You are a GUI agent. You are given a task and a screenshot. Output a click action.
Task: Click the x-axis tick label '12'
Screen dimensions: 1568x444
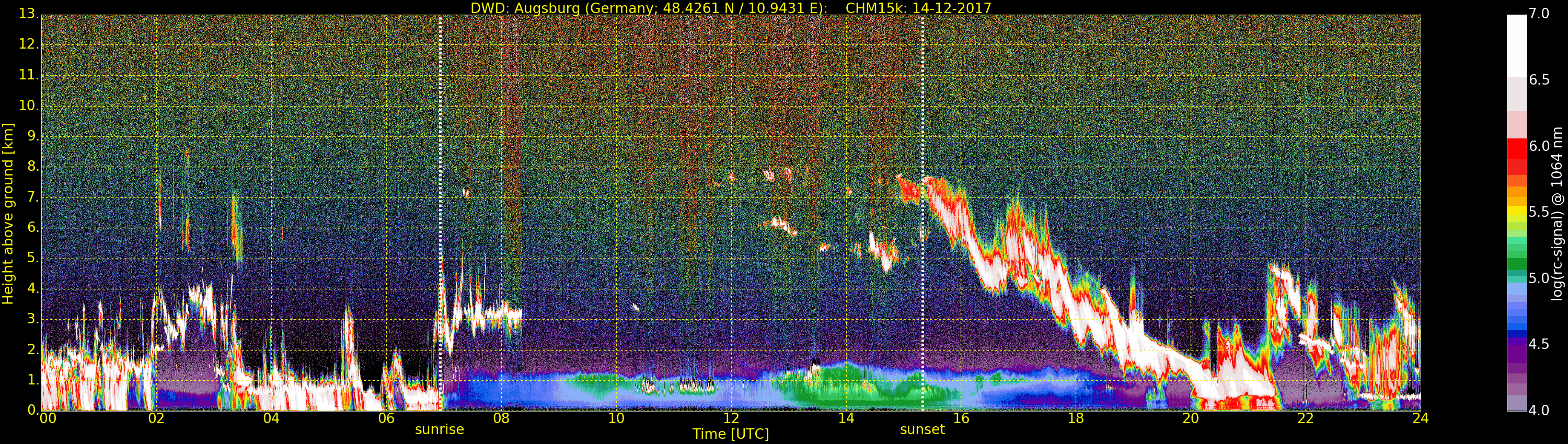[731, 418]
